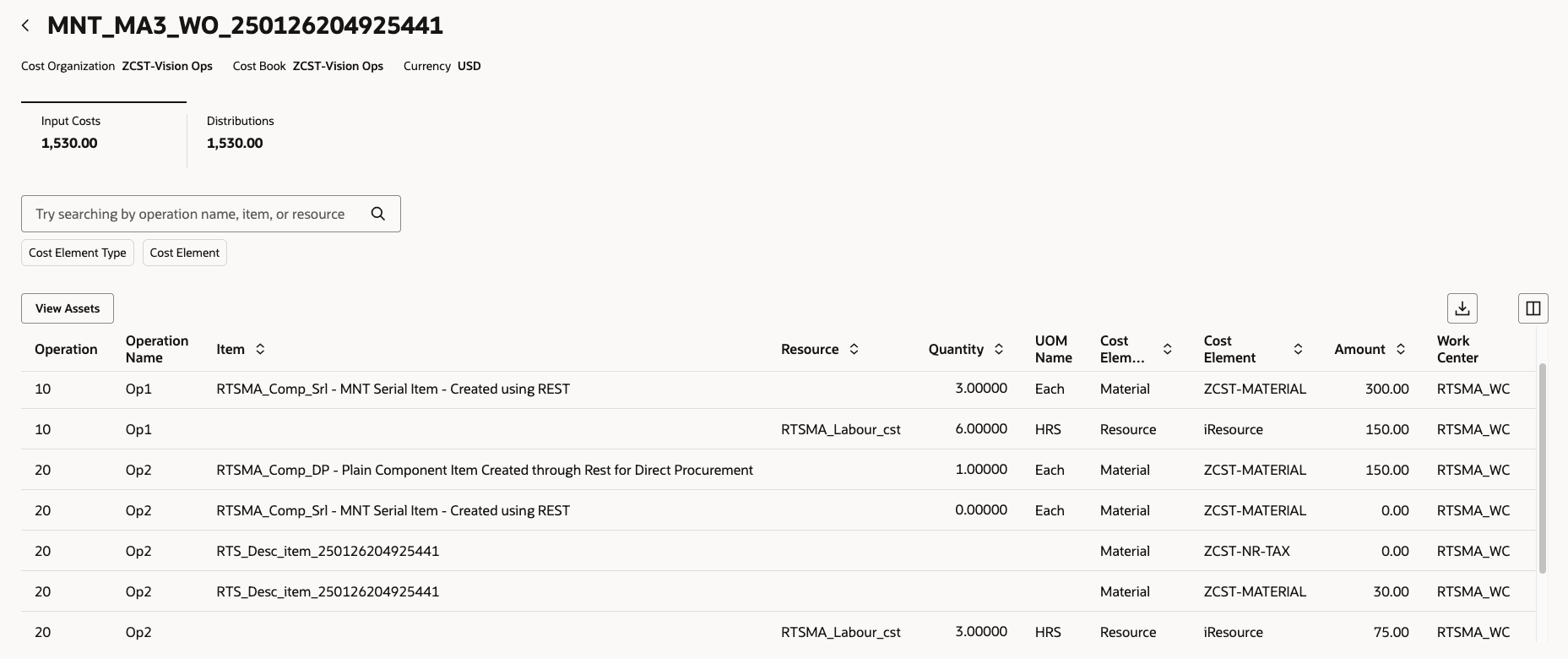
Task: Switch to the Distributions tab
Action: tap(240, 131)
